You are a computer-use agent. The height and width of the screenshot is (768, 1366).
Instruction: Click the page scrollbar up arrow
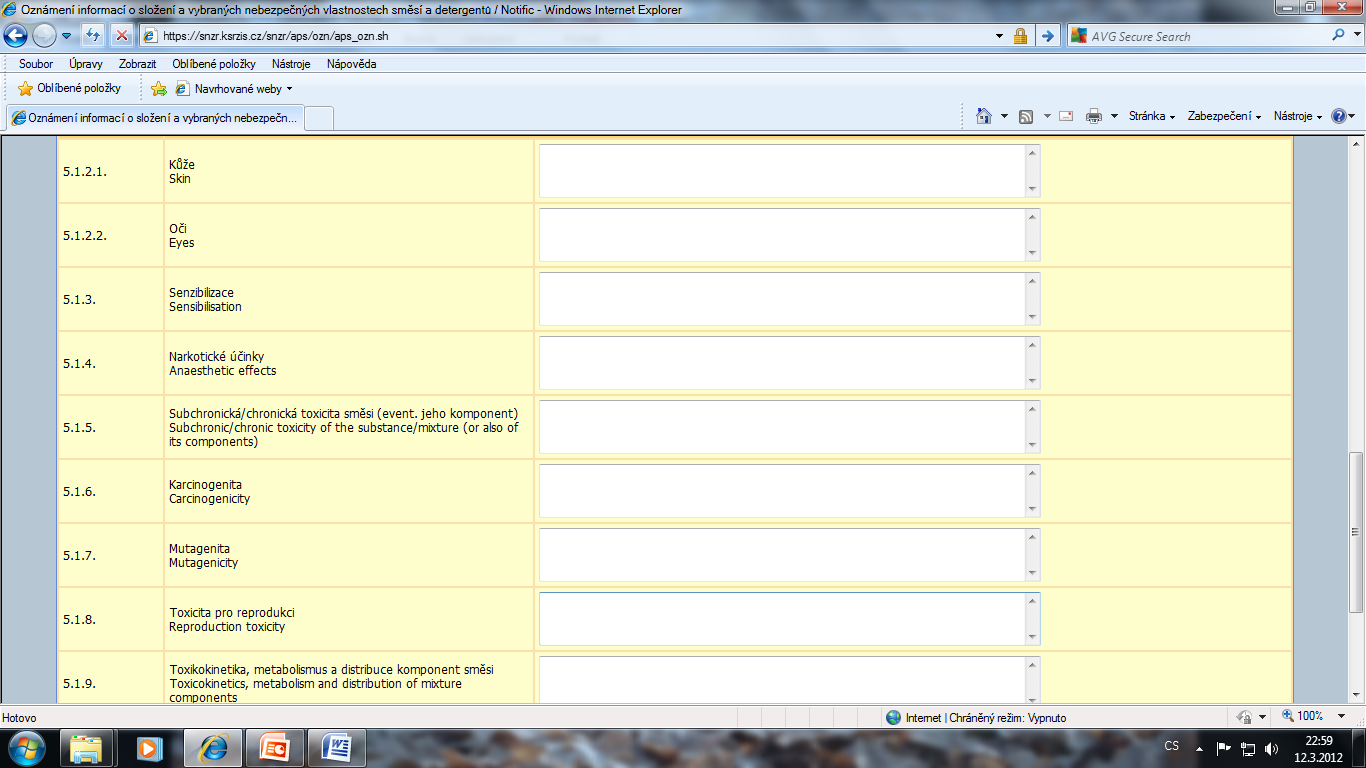pyautogui.click(x=1357, y=144)
